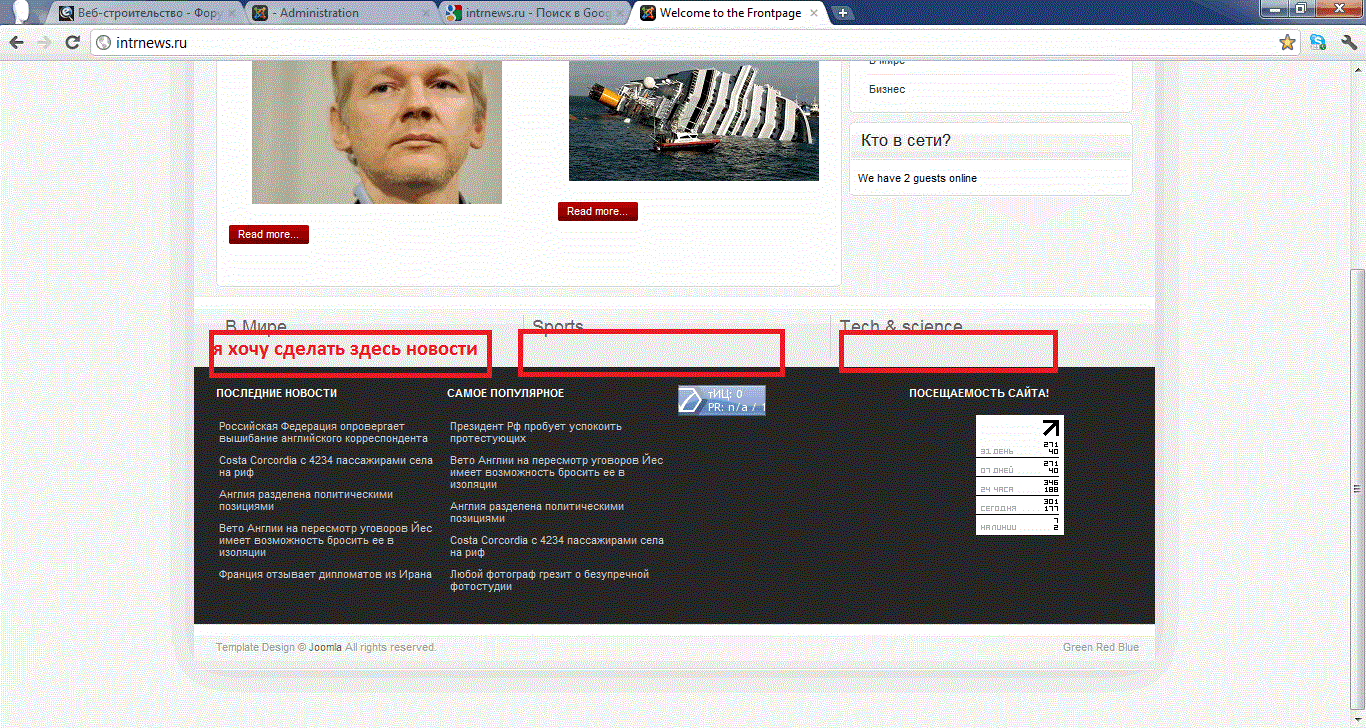Viewport: 1366px width, 728px height.
Task: Click Read more under the ship photo
Action: click(597, 212)
